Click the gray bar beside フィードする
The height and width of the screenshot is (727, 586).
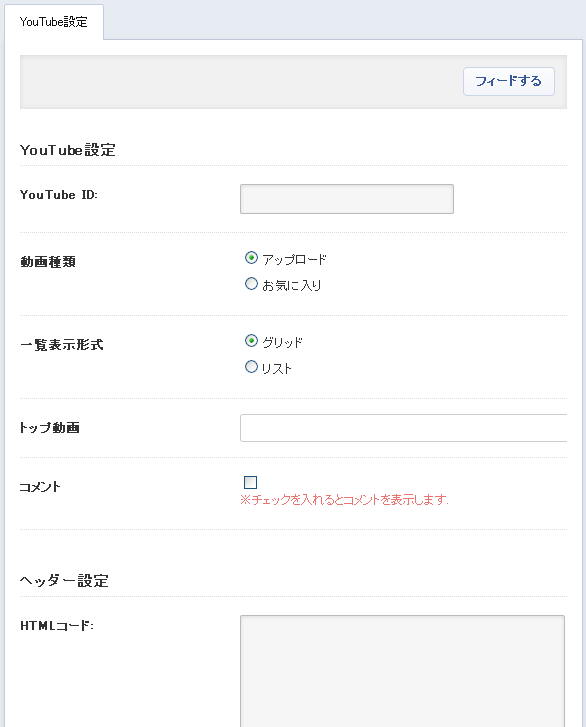(x=241, y=82)
